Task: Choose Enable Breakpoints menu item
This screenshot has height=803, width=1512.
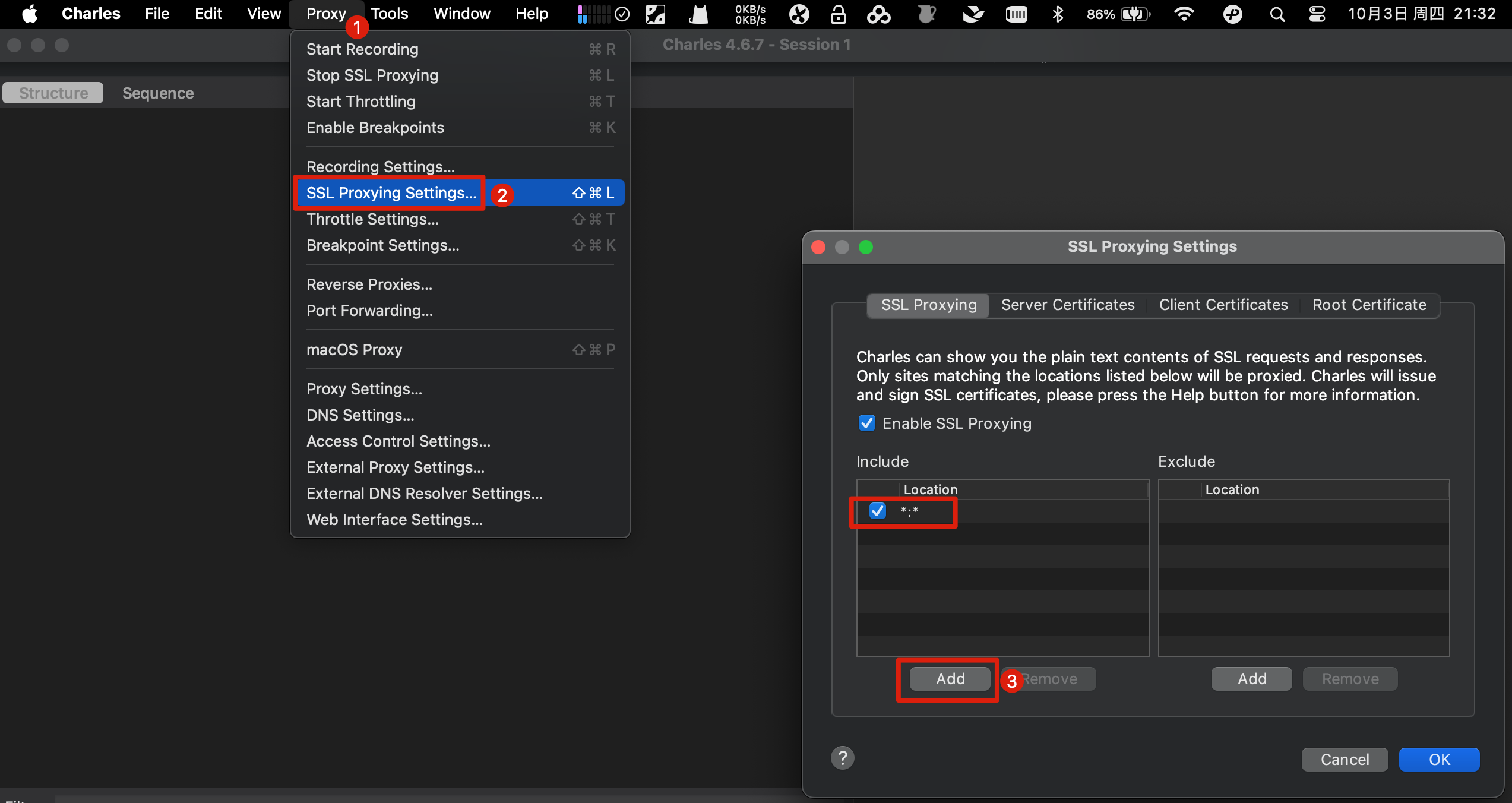Action: pos(460,128)
